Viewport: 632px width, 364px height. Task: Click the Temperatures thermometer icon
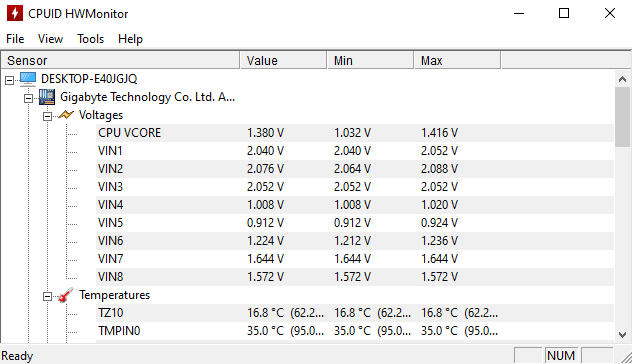tap(66, 295)
